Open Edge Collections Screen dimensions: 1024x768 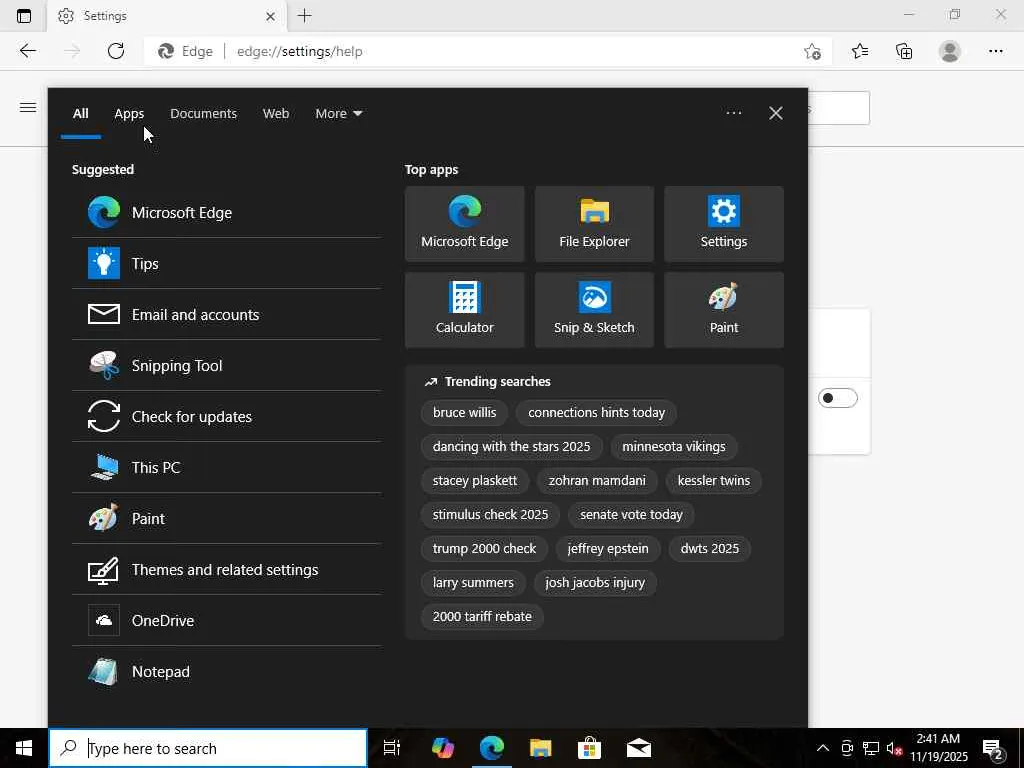coord(904,51)
